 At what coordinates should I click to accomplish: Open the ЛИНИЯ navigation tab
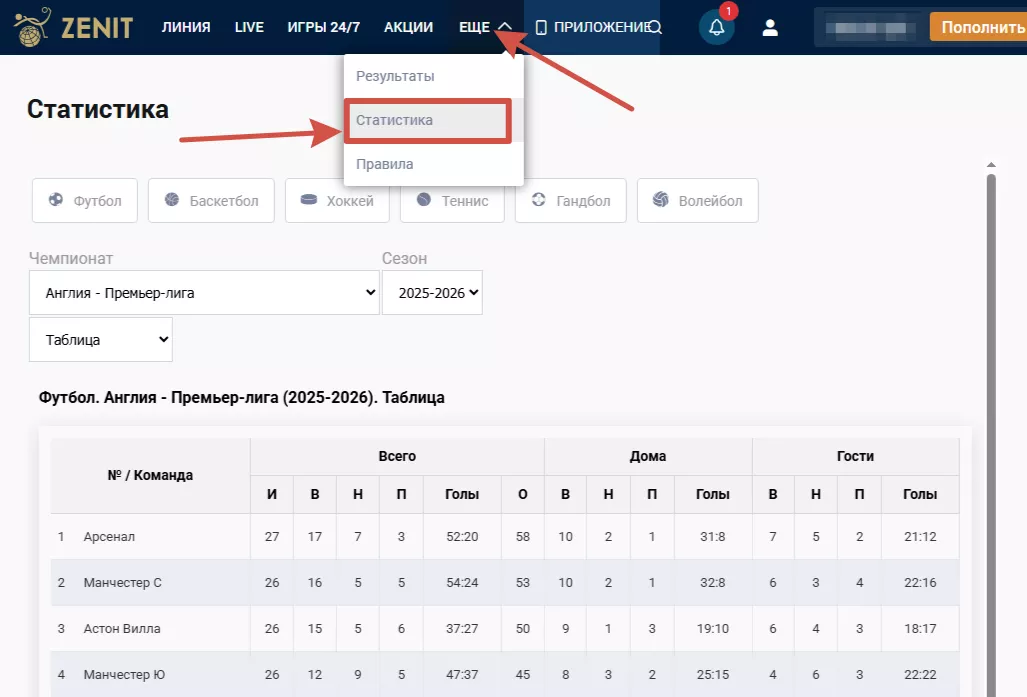186,28
